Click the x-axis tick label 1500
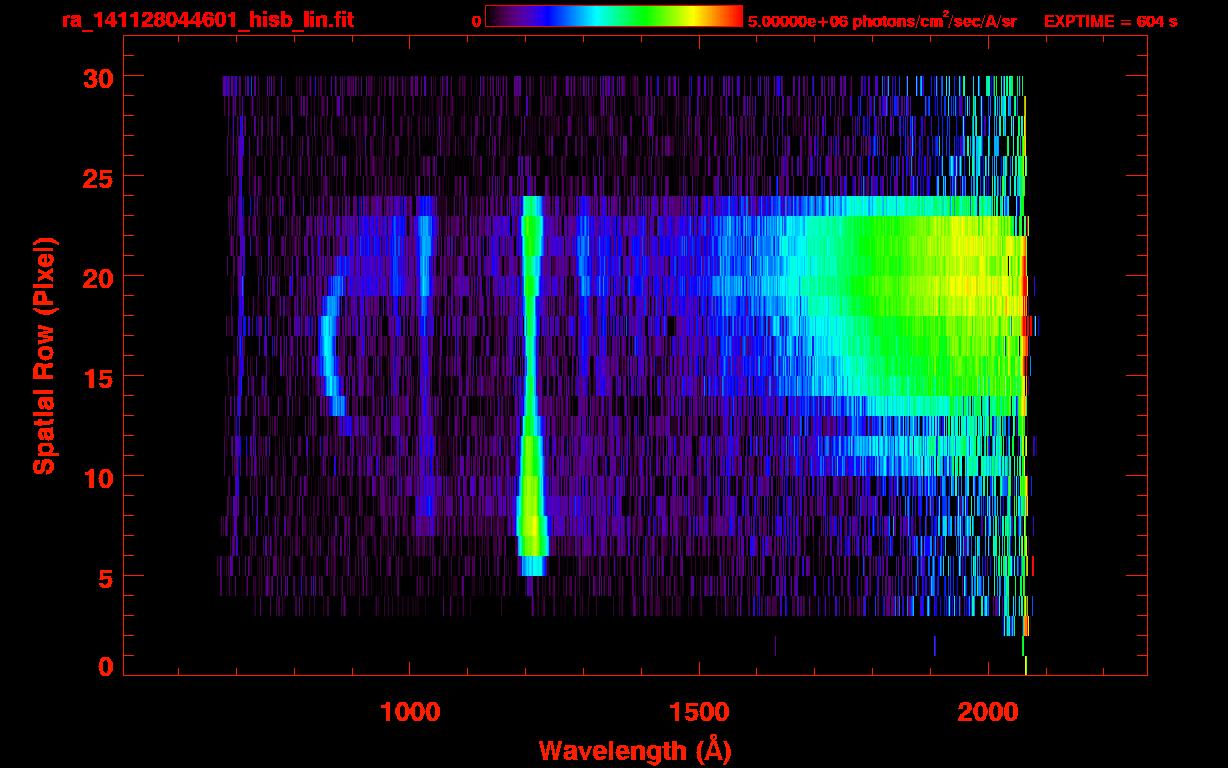This screenshot has height=768, width=1228. (x=699, y=711)
